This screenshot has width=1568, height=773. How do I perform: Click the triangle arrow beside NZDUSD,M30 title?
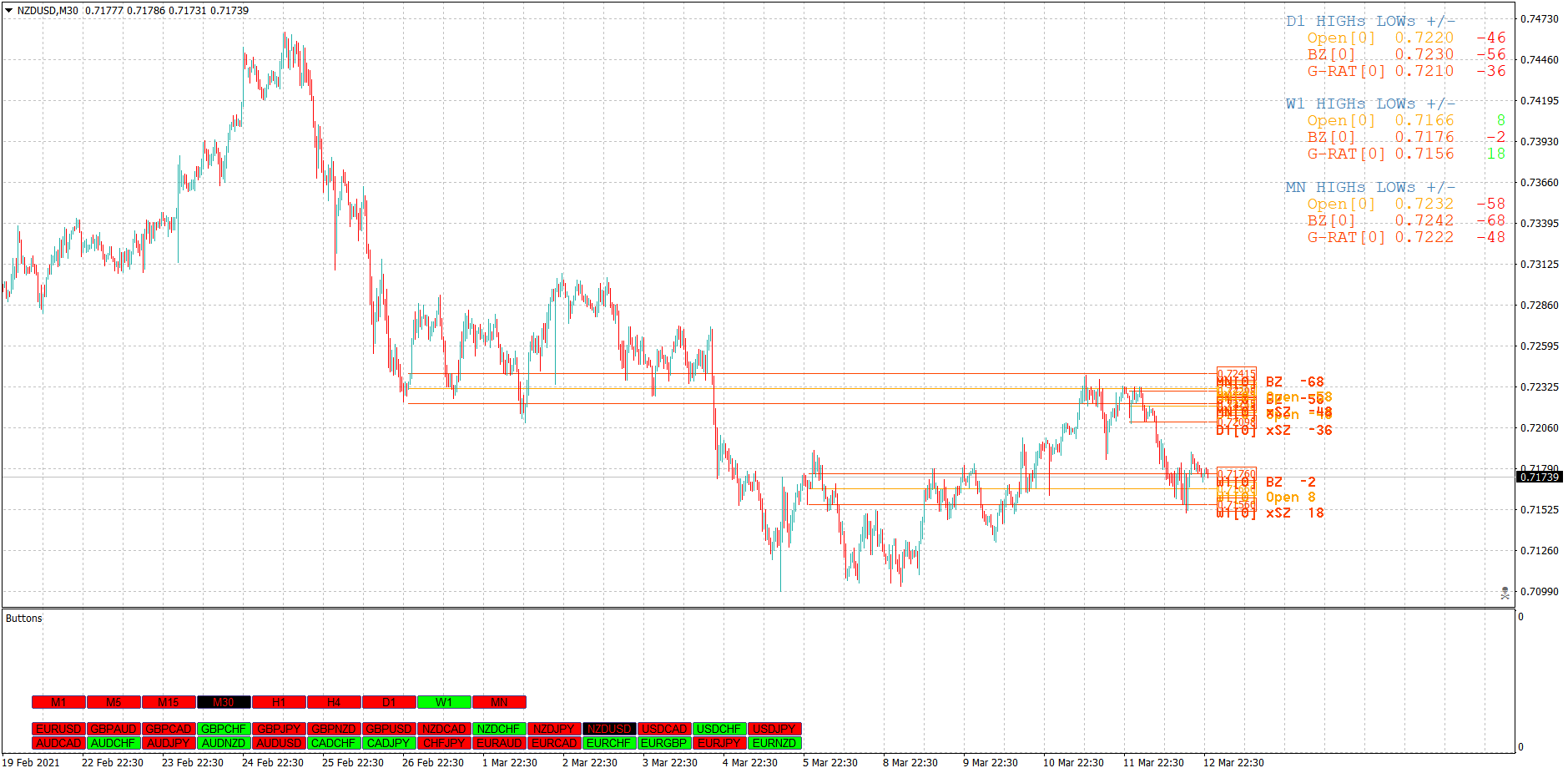tap(8, 10)
